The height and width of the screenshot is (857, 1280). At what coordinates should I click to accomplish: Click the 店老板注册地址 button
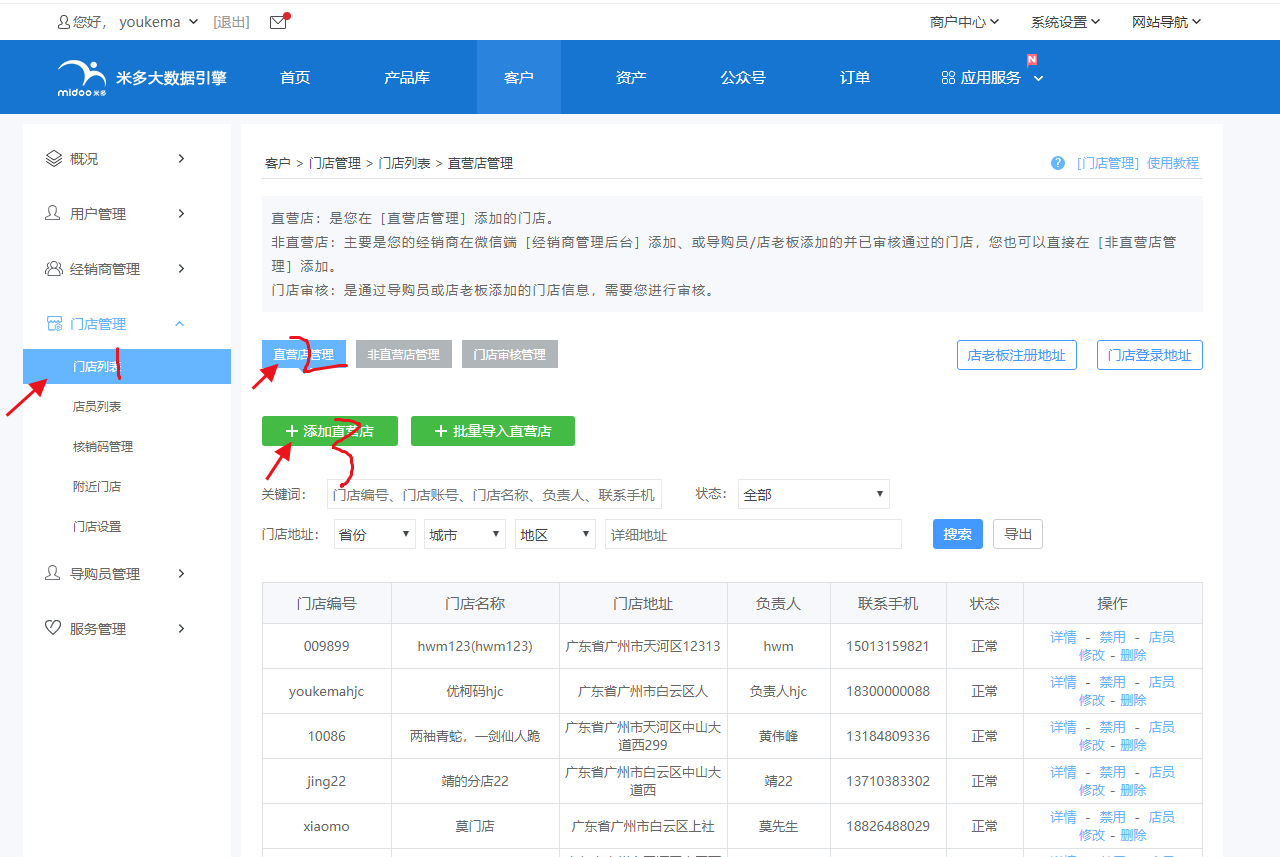(1017, 355)
